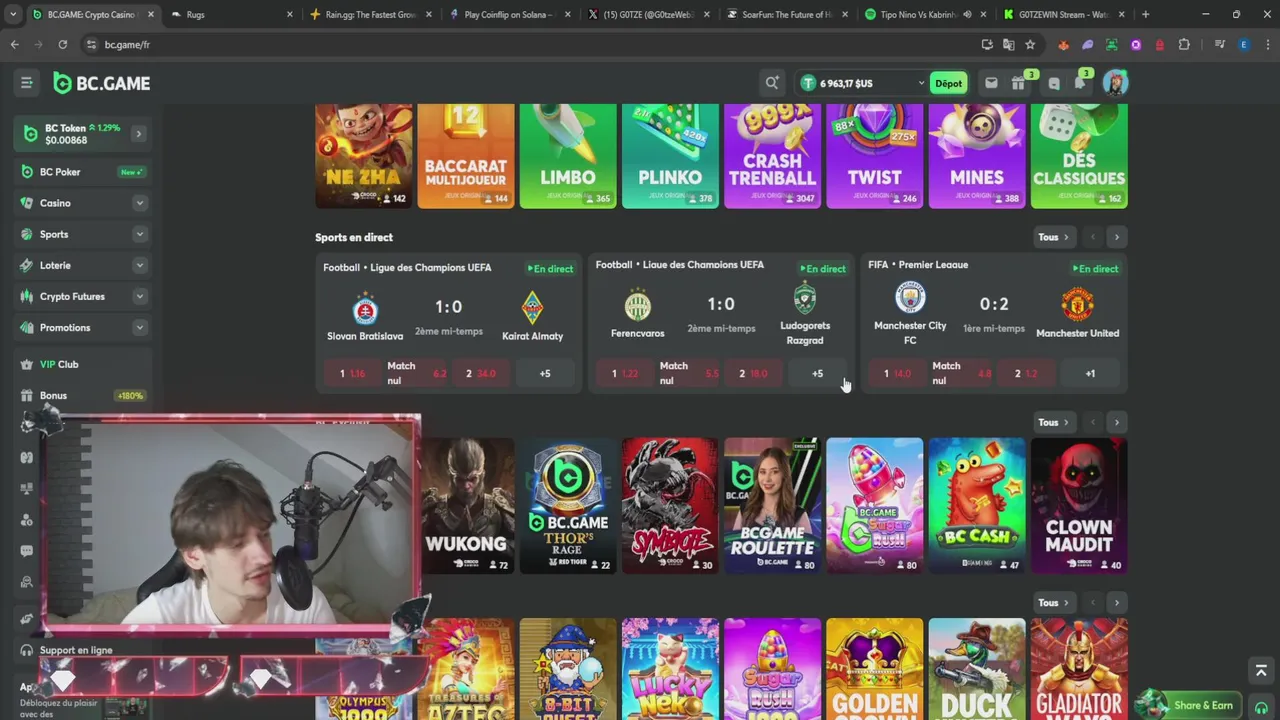
Task: Click the green Dépôt button
Action: [948, 83]
